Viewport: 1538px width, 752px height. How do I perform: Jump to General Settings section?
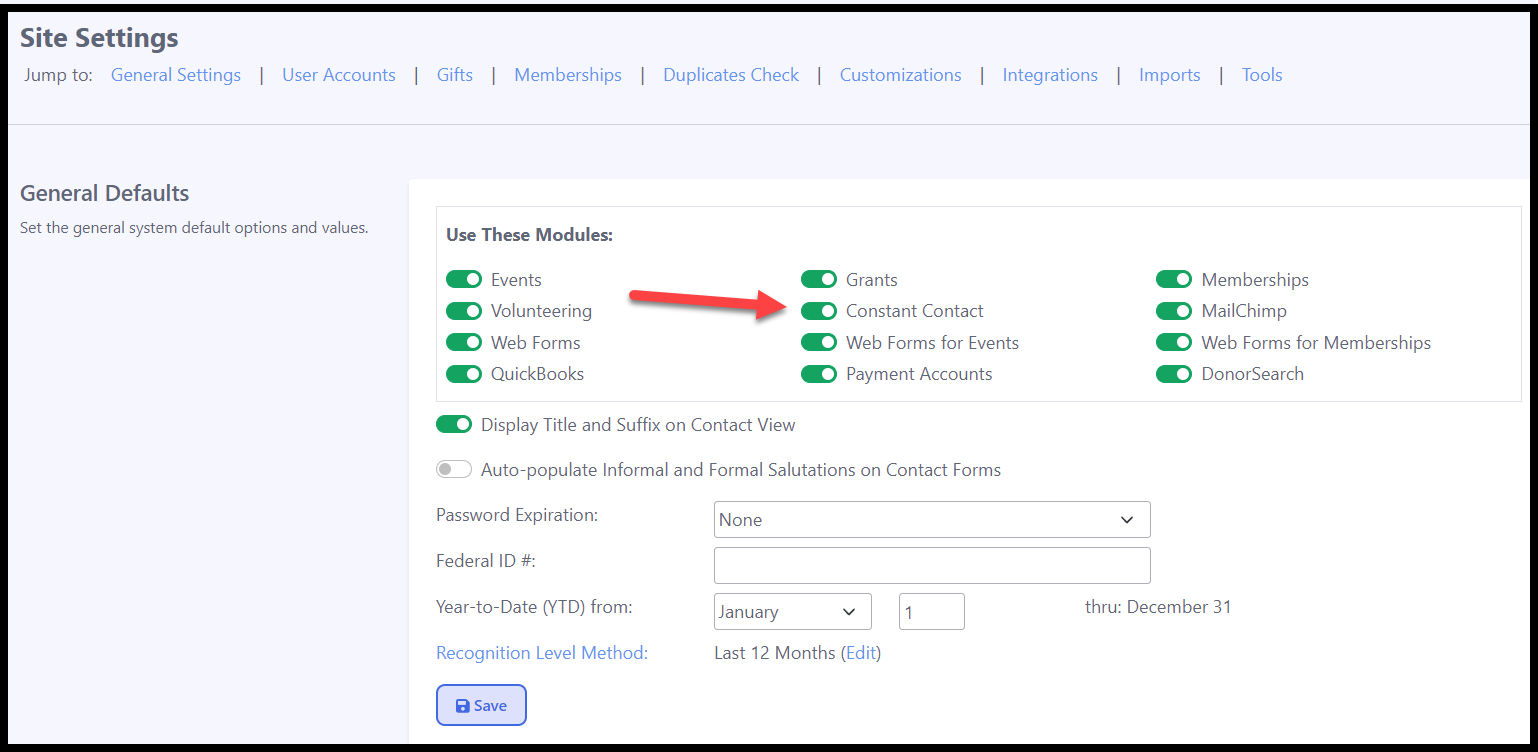[176, 75]
